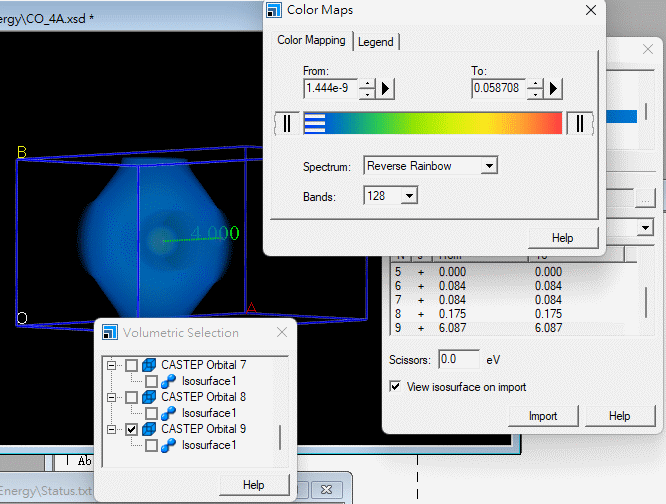Select the Color Mapping tab

(311, 40)
